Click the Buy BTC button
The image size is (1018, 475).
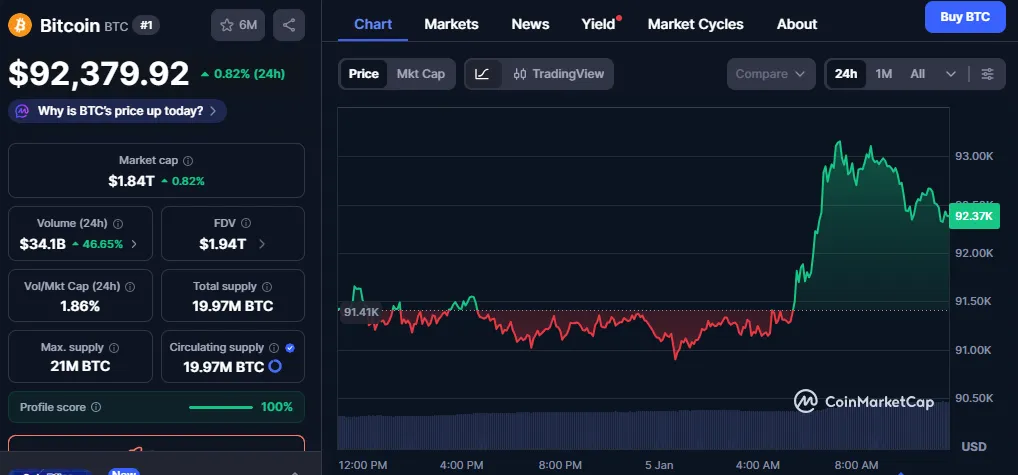[965, 17]
